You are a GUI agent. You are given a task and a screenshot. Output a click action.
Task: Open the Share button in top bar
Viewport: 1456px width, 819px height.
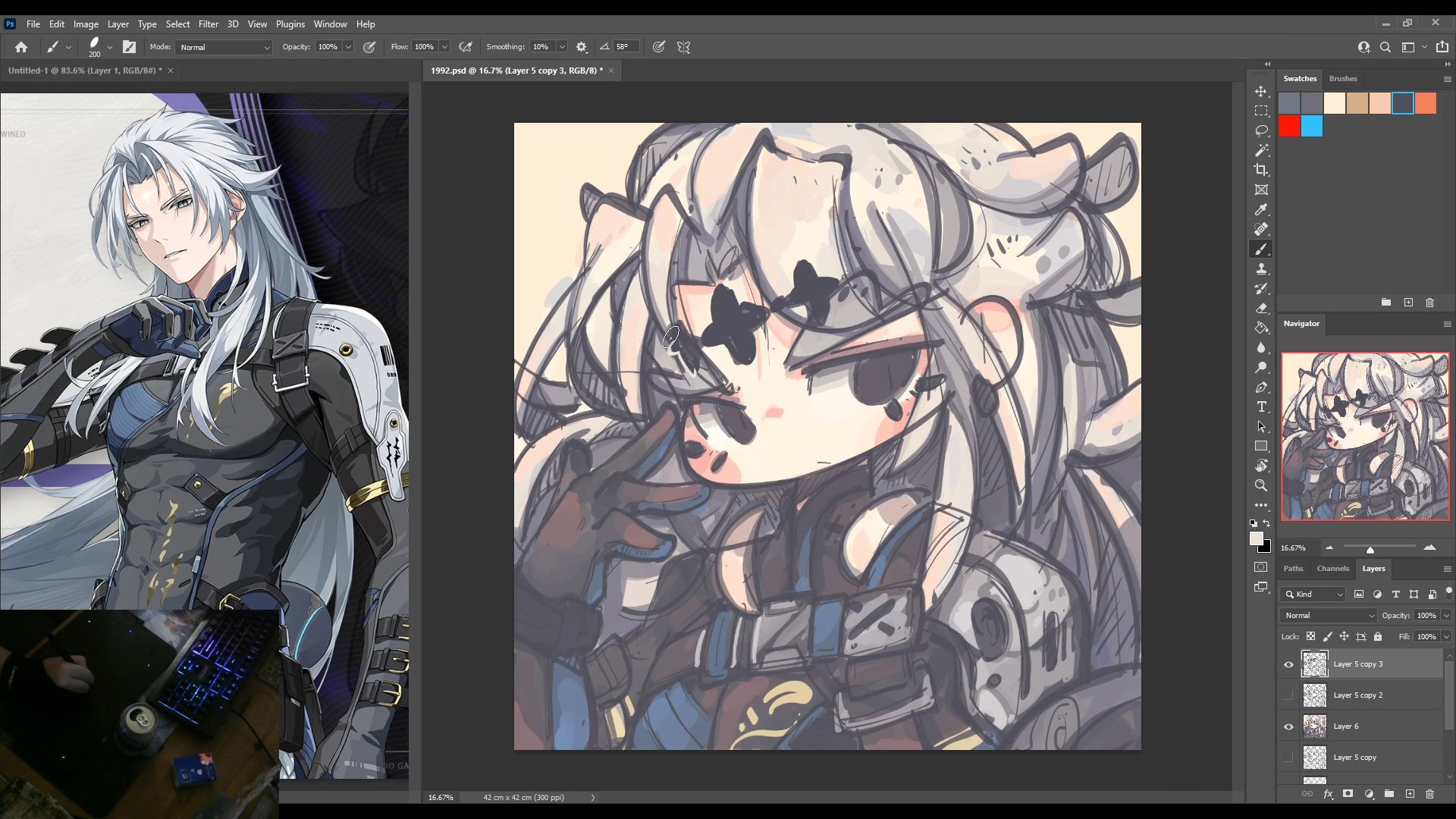(x=1442, y=47)
